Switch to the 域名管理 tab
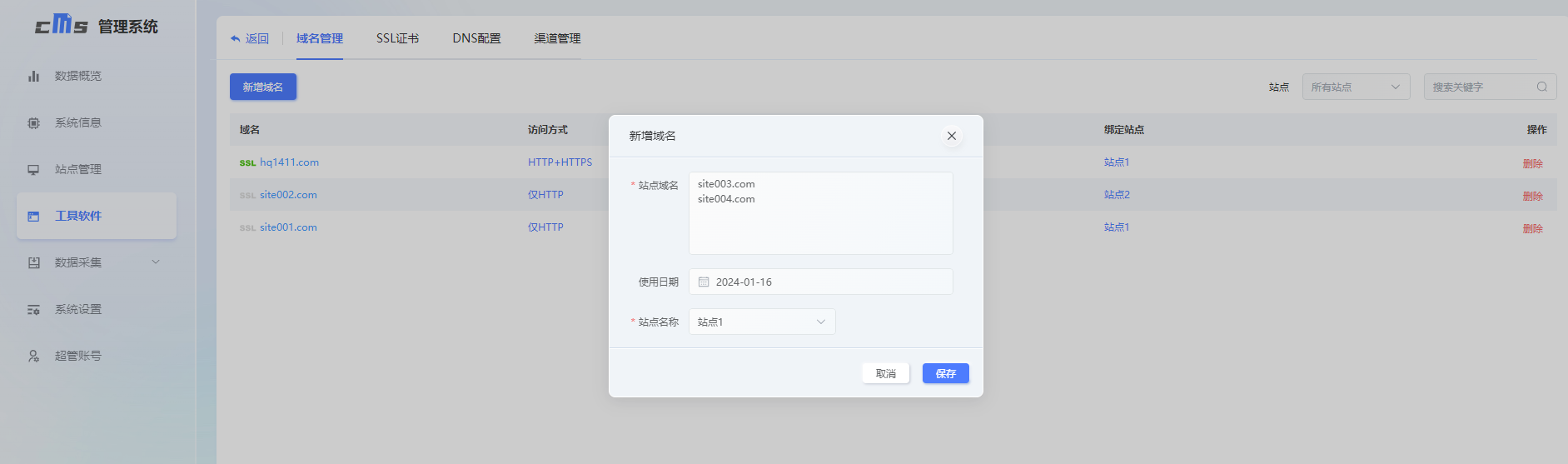This screenshot has width=1568, height=464. coord(320,38)
